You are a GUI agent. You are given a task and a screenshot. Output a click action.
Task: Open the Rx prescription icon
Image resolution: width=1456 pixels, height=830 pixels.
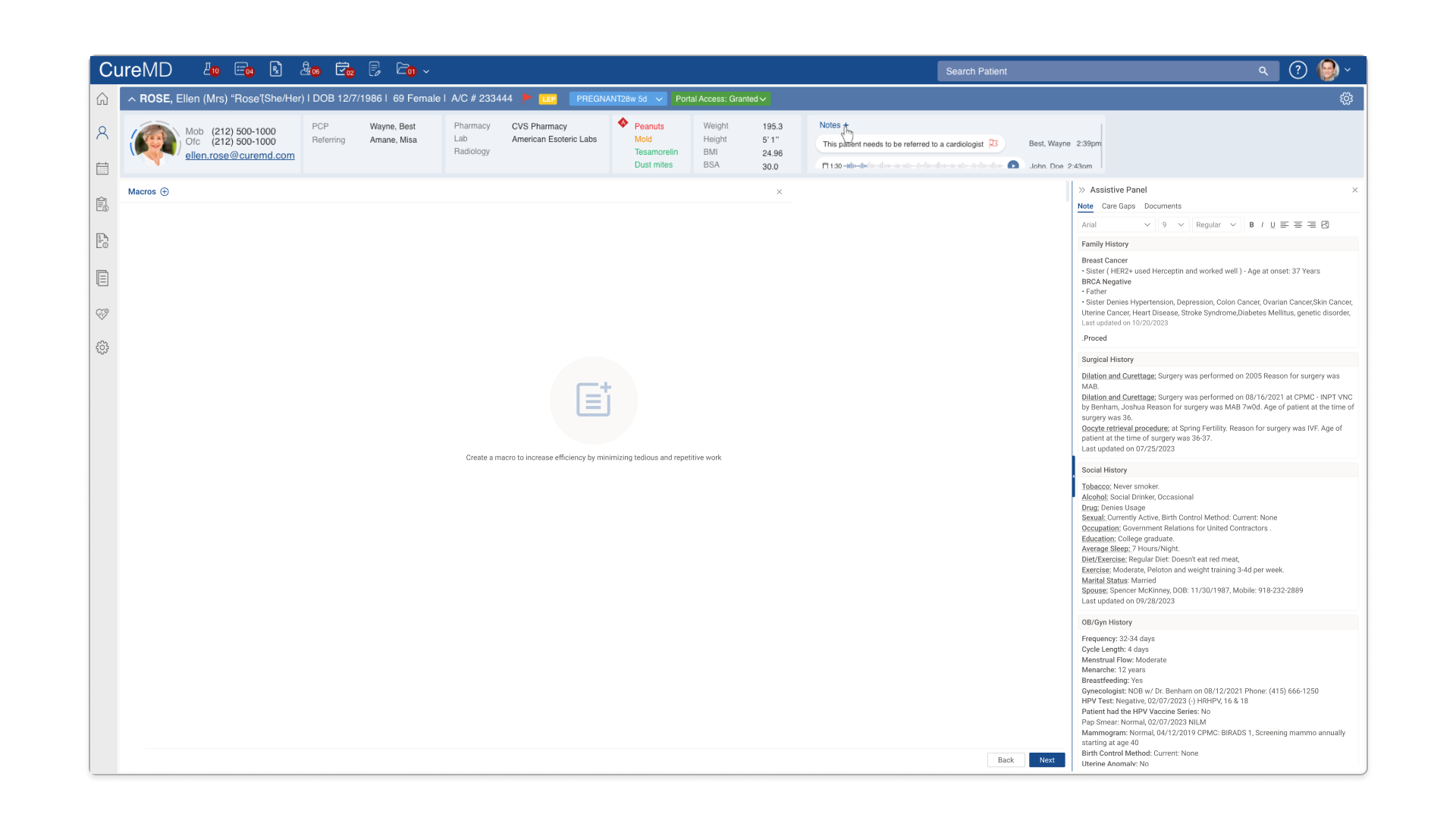(276, 70)
